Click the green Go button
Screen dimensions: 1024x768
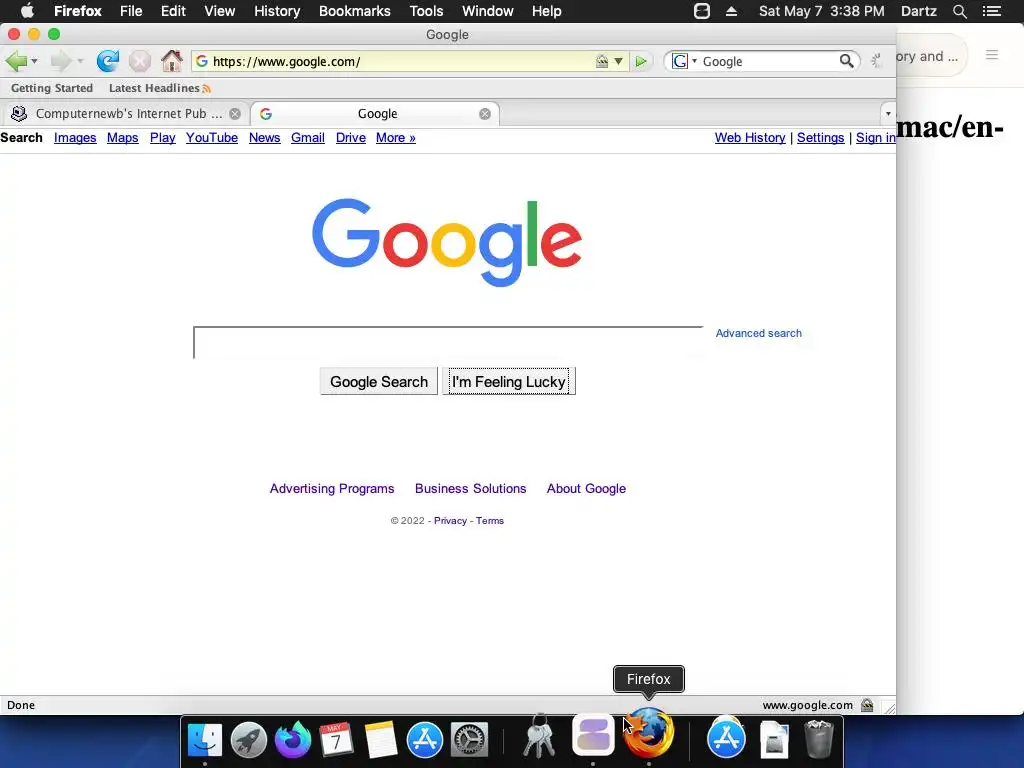[x=641, y=61]
